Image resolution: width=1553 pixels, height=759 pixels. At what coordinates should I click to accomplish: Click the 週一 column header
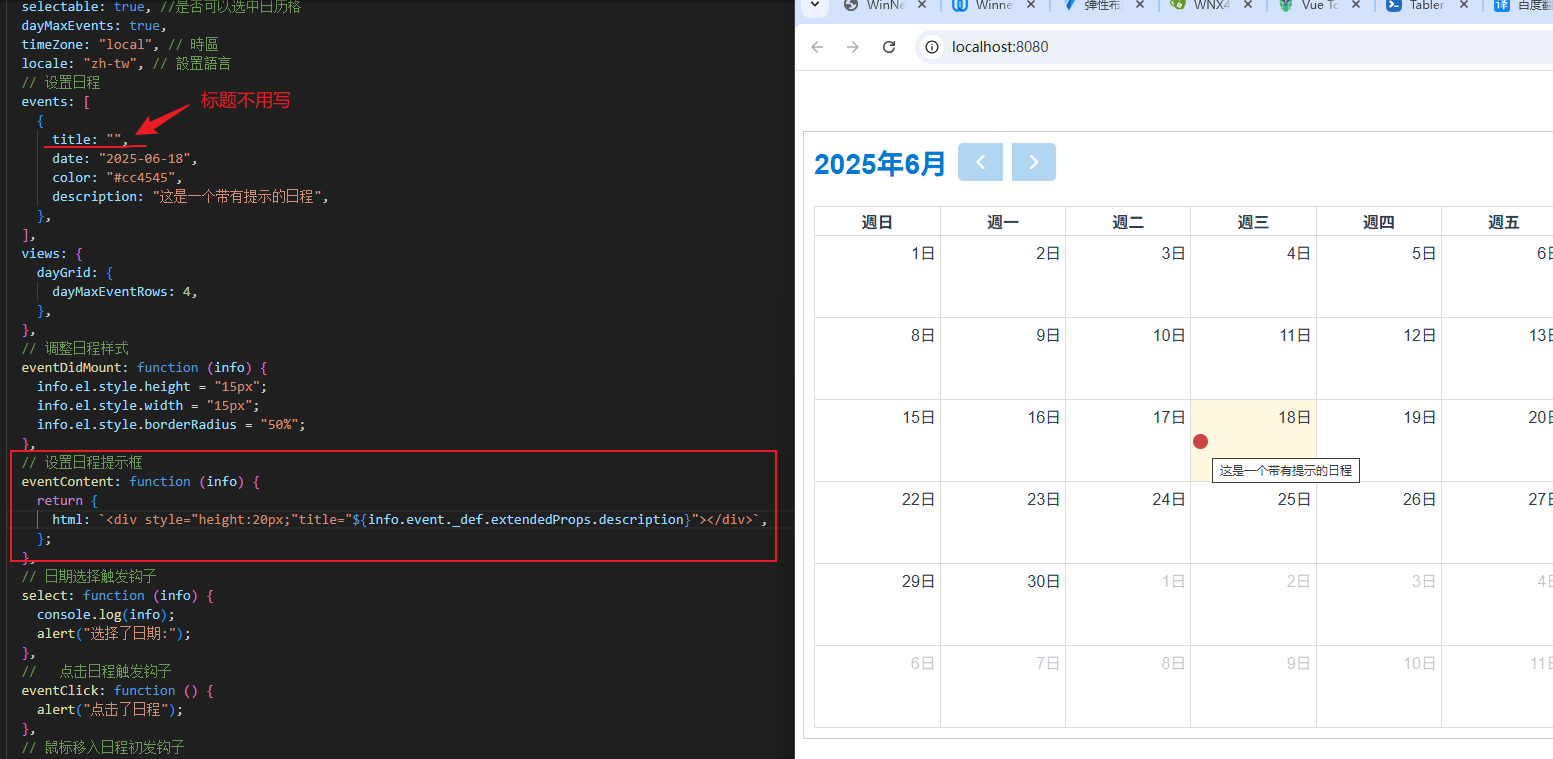(x=1003, y=222)
